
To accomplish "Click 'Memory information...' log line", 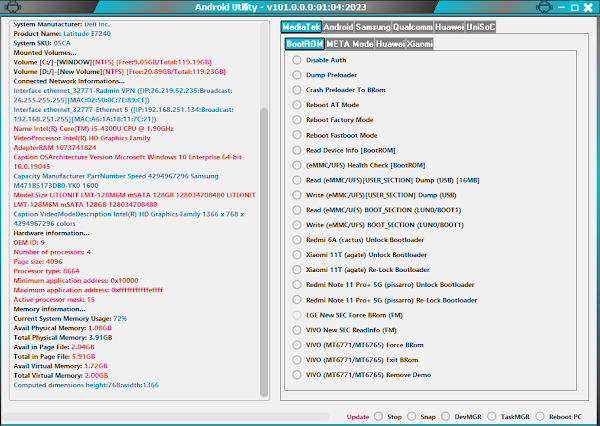I will (49, 309).
